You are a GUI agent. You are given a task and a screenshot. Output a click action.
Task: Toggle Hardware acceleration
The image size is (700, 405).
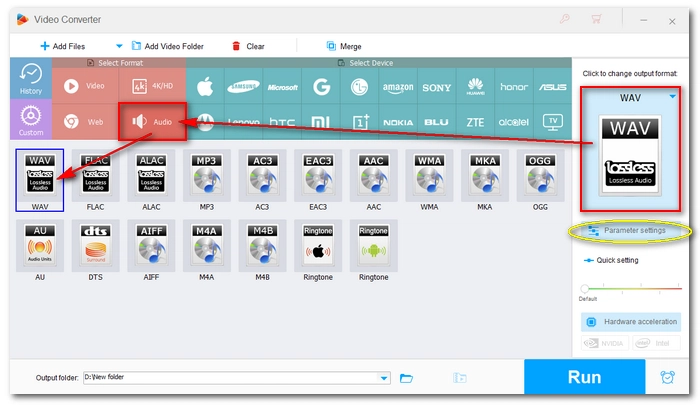click(x=631, y=321)
